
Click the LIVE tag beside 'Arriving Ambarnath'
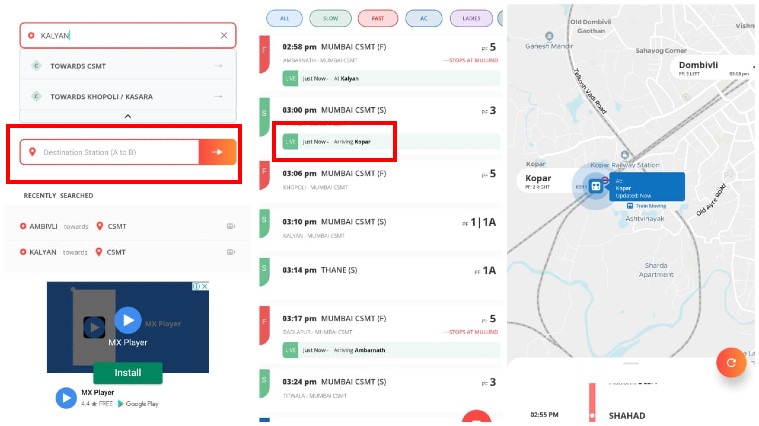click(290, 350)
